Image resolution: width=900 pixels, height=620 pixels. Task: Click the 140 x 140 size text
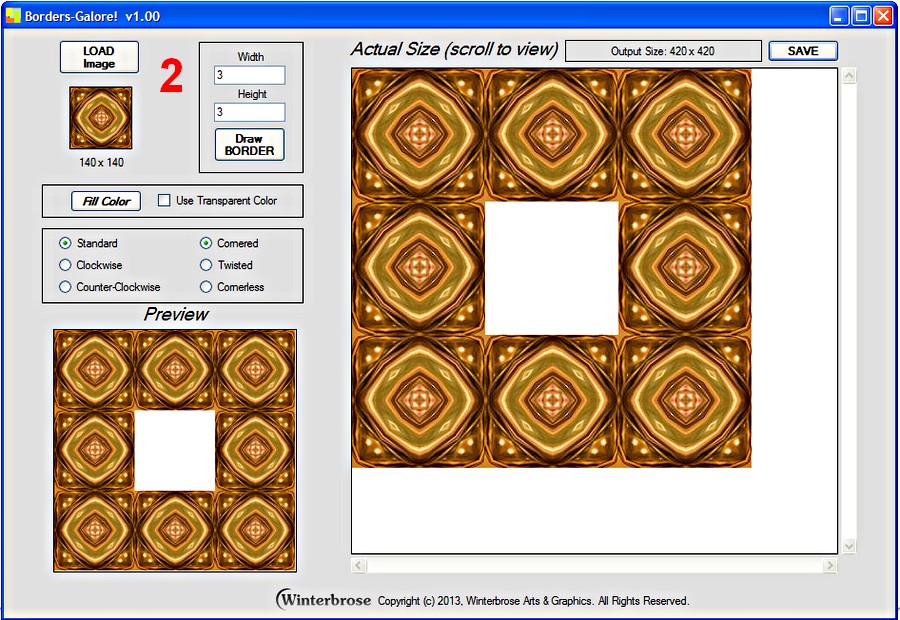coord(102,162)
